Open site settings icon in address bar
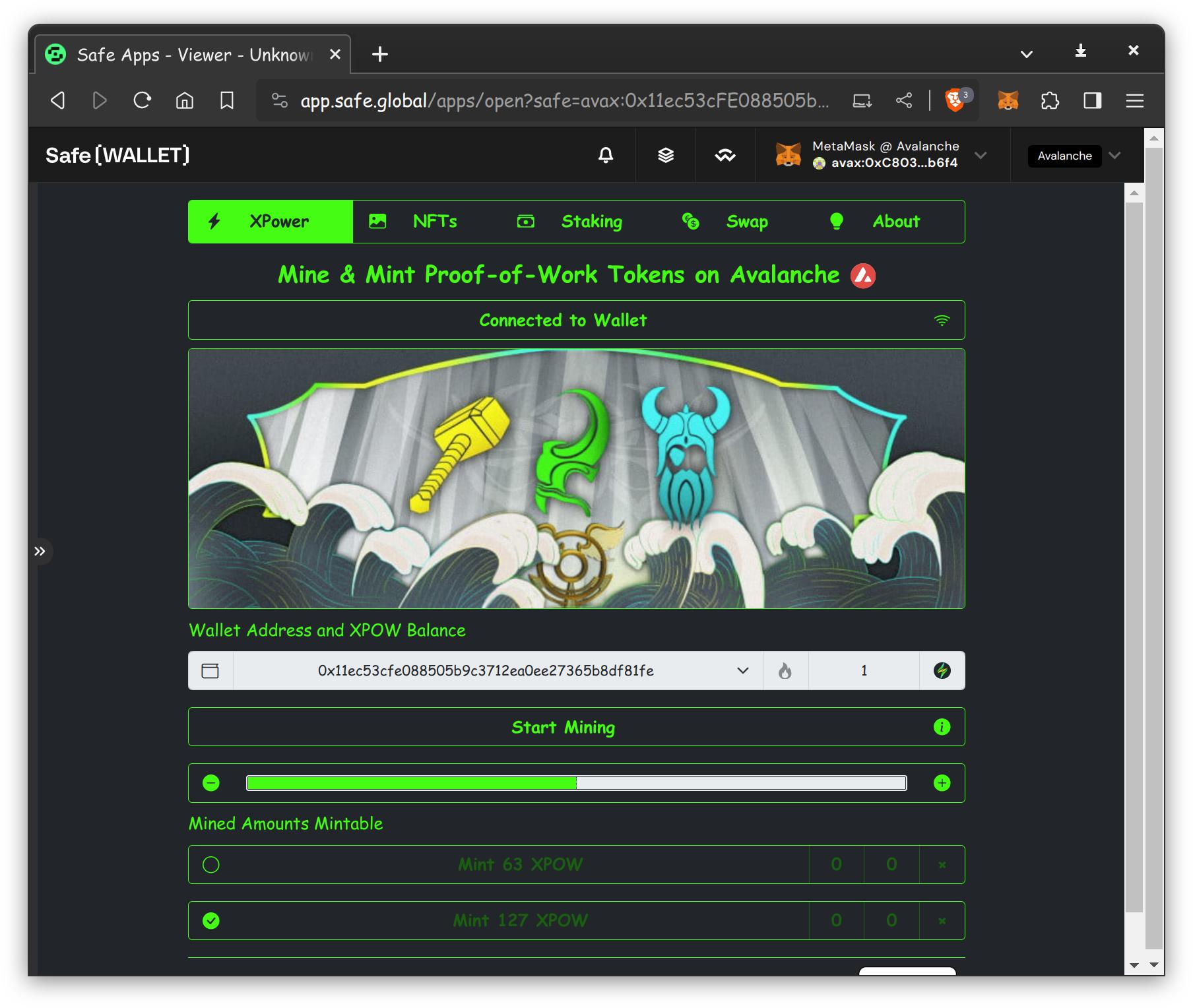Screen dimensions: 1193x1008 coord(280,100)
